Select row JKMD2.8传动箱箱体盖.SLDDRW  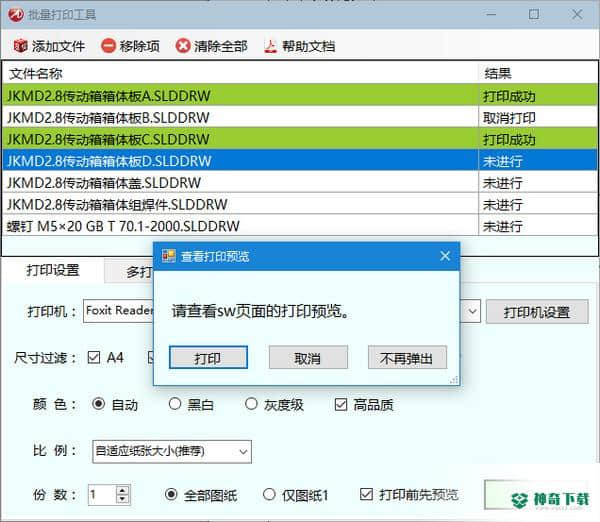tap(300, 183)
